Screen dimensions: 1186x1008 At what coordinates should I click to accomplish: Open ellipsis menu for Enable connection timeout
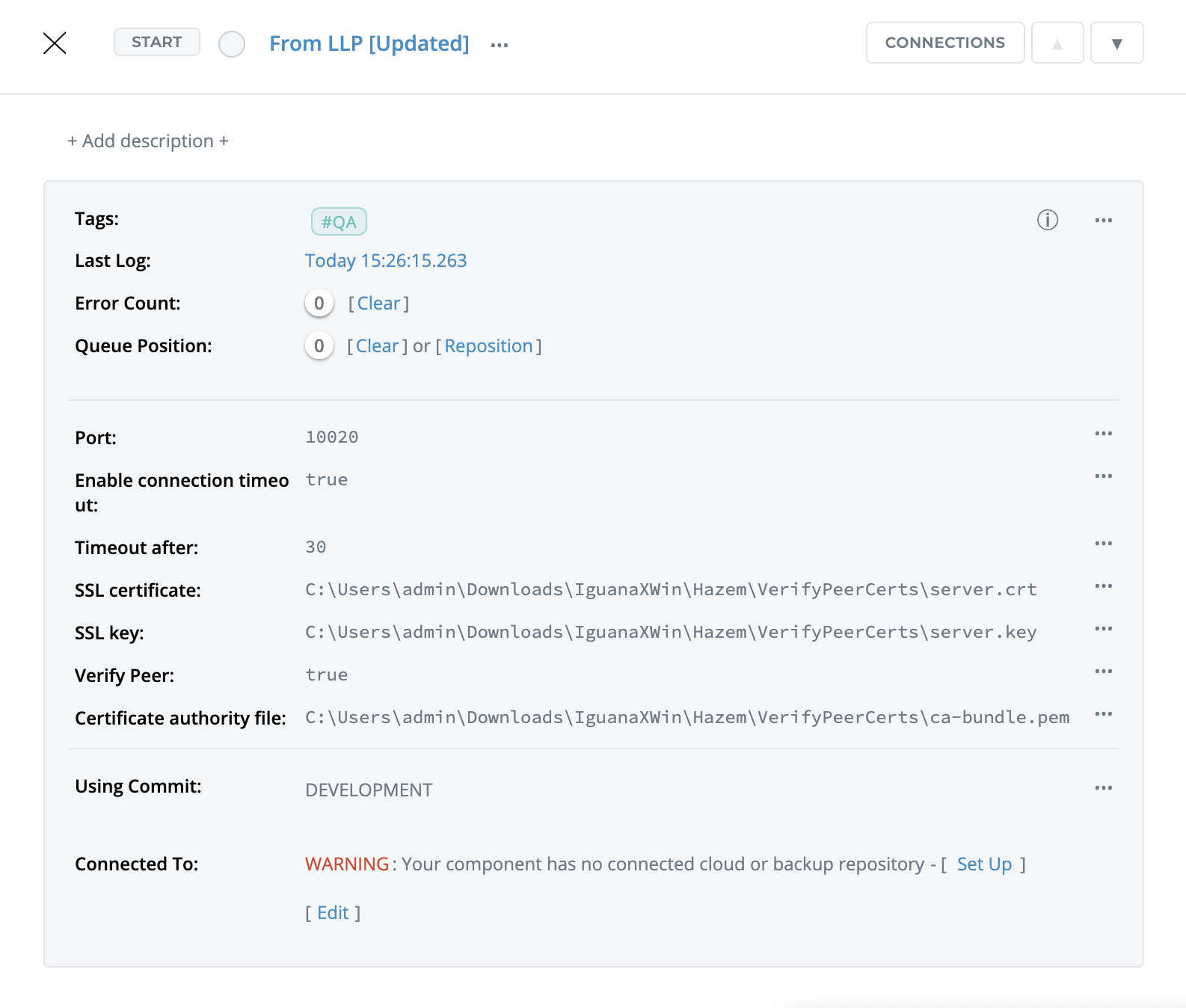1103,476
